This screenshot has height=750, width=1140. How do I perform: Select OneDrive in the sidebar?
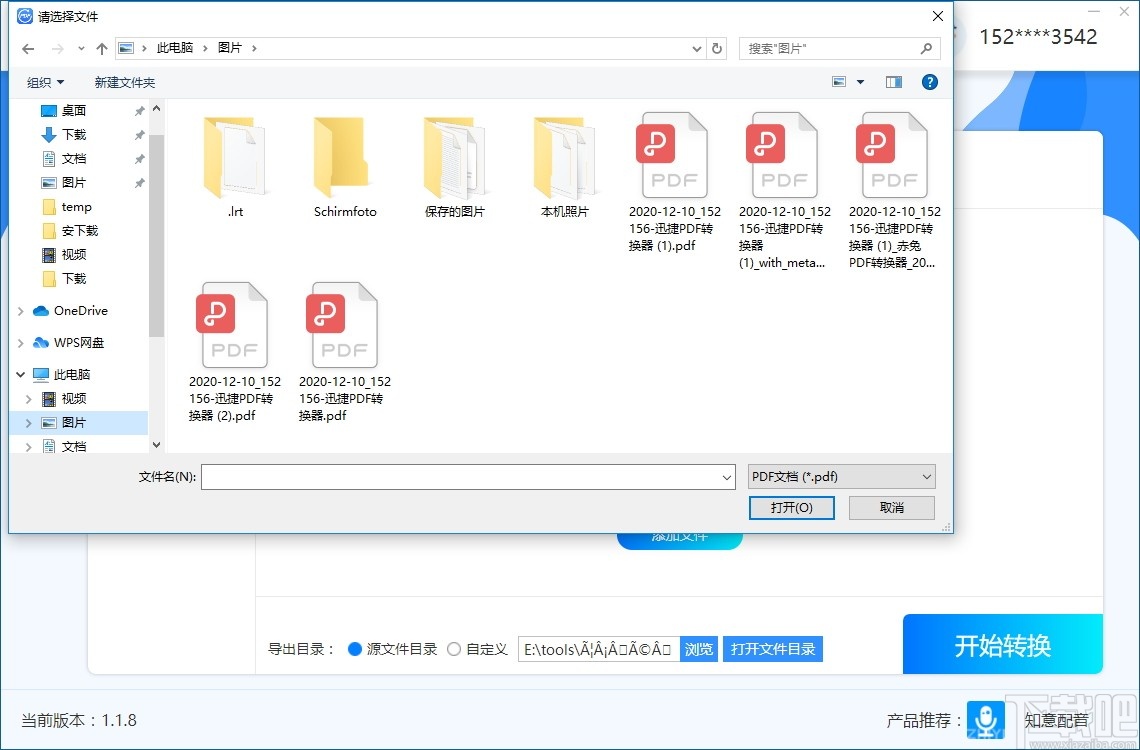coord(78,311)
